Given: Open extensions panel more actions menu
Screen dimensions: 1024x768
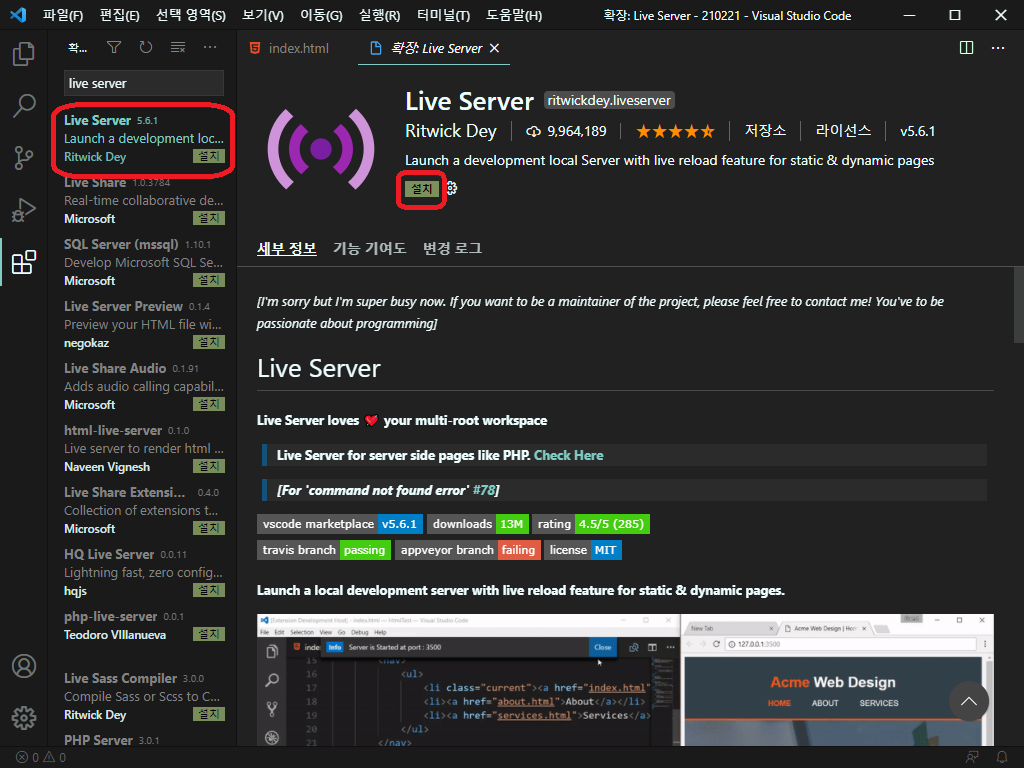Looking at the screenshot, I should click(x=210, y=48).
